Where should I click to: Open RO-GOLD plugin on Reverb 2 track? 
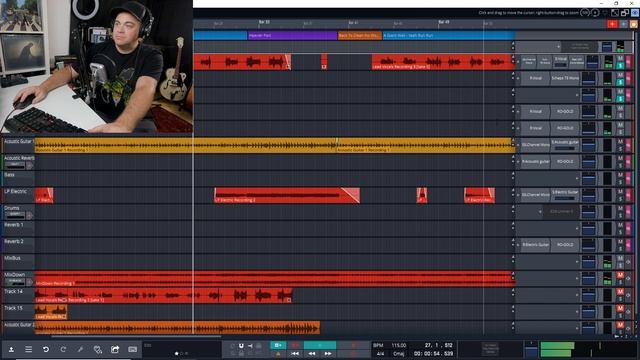click(x=565, y=245)
